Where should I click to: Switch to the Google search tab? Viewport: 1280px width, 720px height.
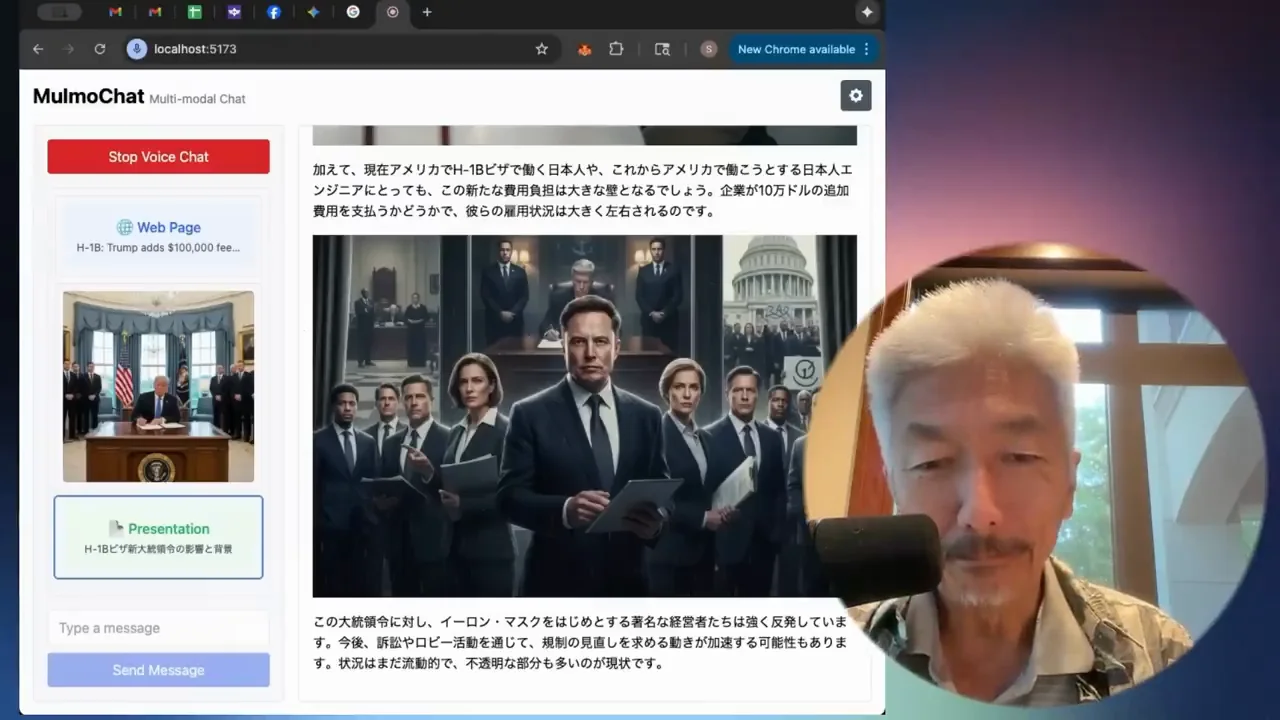click(353, 12)
